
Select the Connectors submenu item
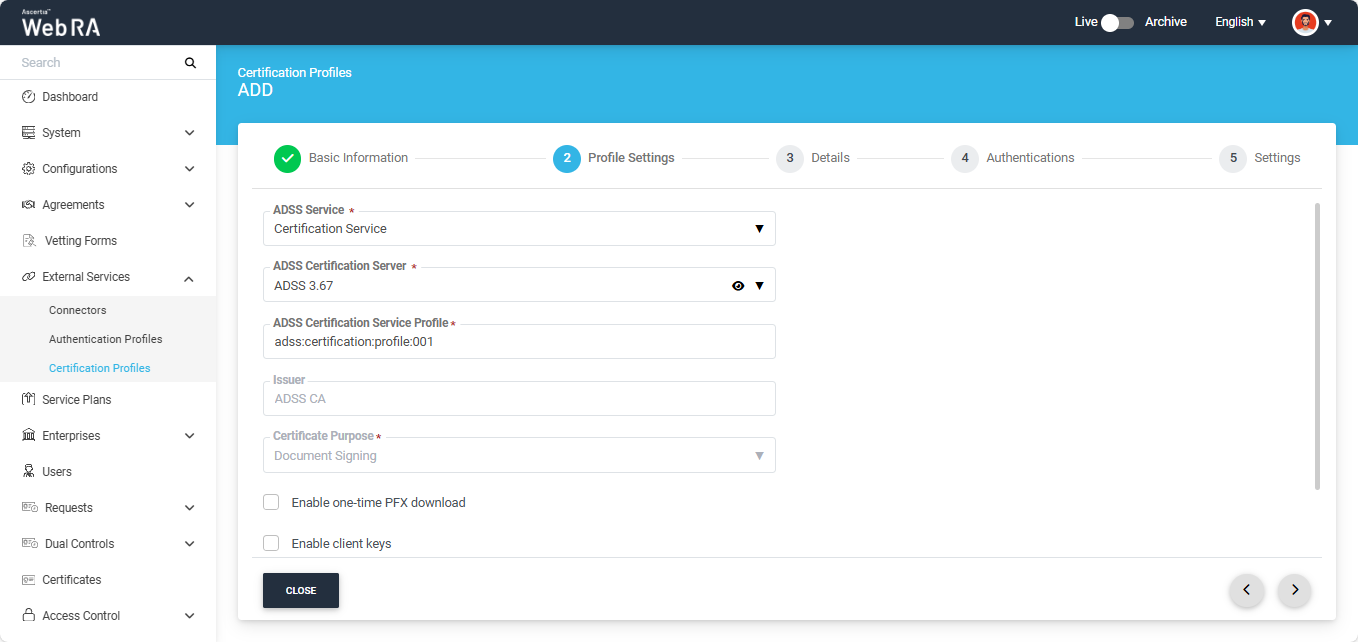click(x=77, y=310)
